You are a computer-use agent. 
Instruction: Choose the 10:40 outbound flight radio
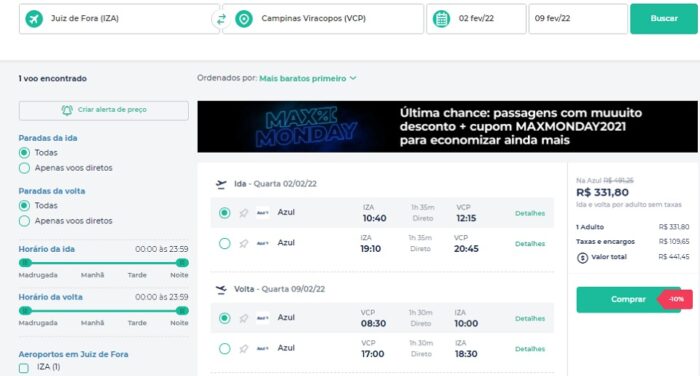coord(225,213)
